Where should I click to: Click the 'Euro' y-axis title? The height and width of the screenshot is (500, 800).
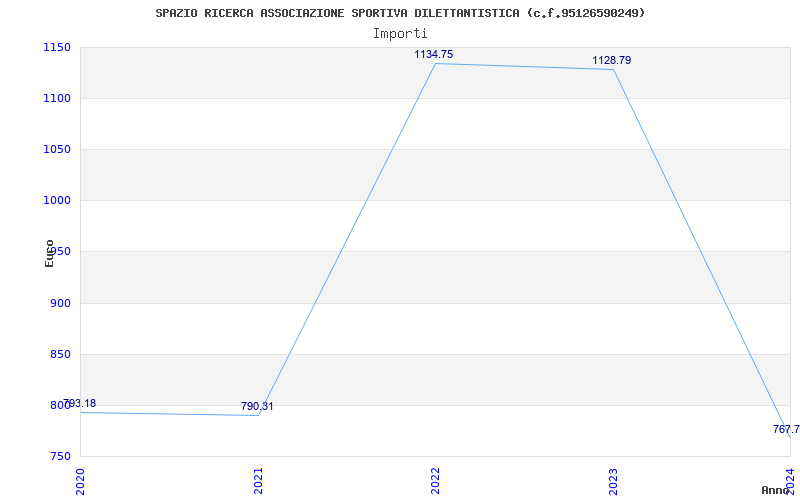pos(49,254)
